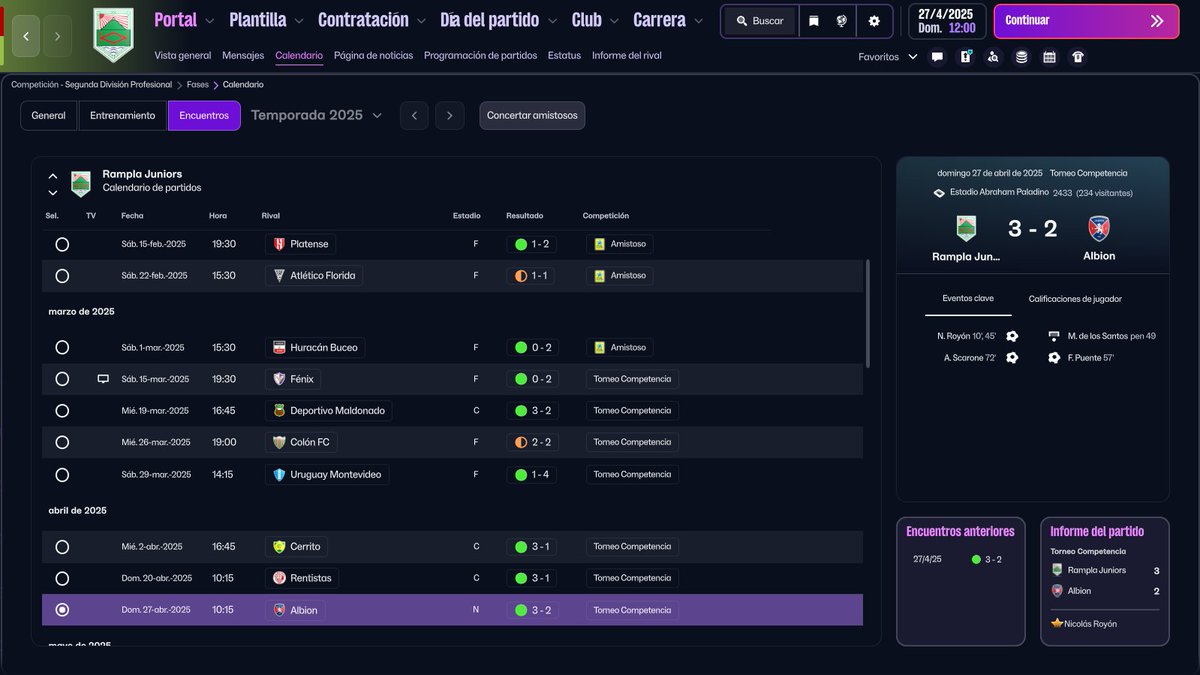Image resolution: width=1200 pixels, height=675 pixels.
Task: Select the radio button for Rentistas match
Action: click(x=62, y=579)
